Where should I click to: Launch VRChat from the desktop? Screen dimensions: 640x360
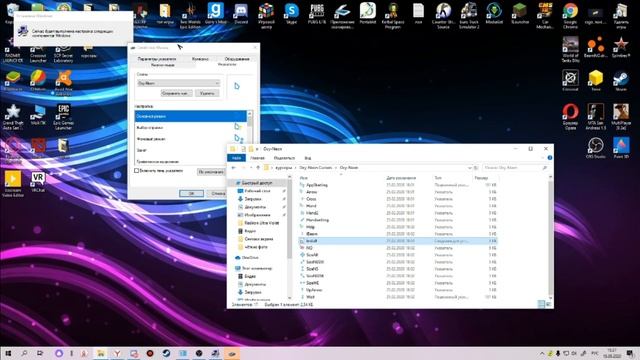coord(38,182)
